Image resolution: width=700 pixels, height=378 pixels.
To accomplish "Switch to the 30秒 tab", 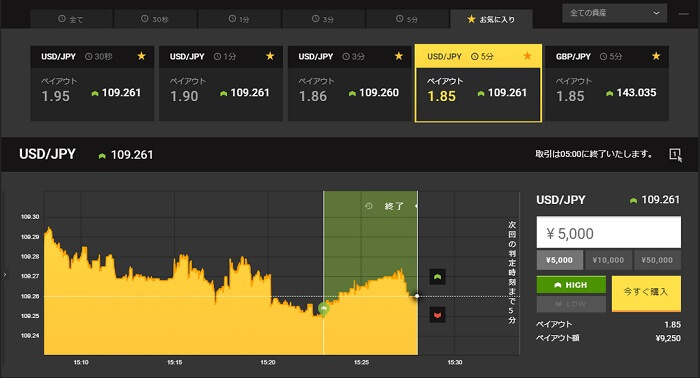I will pos(155,19).
